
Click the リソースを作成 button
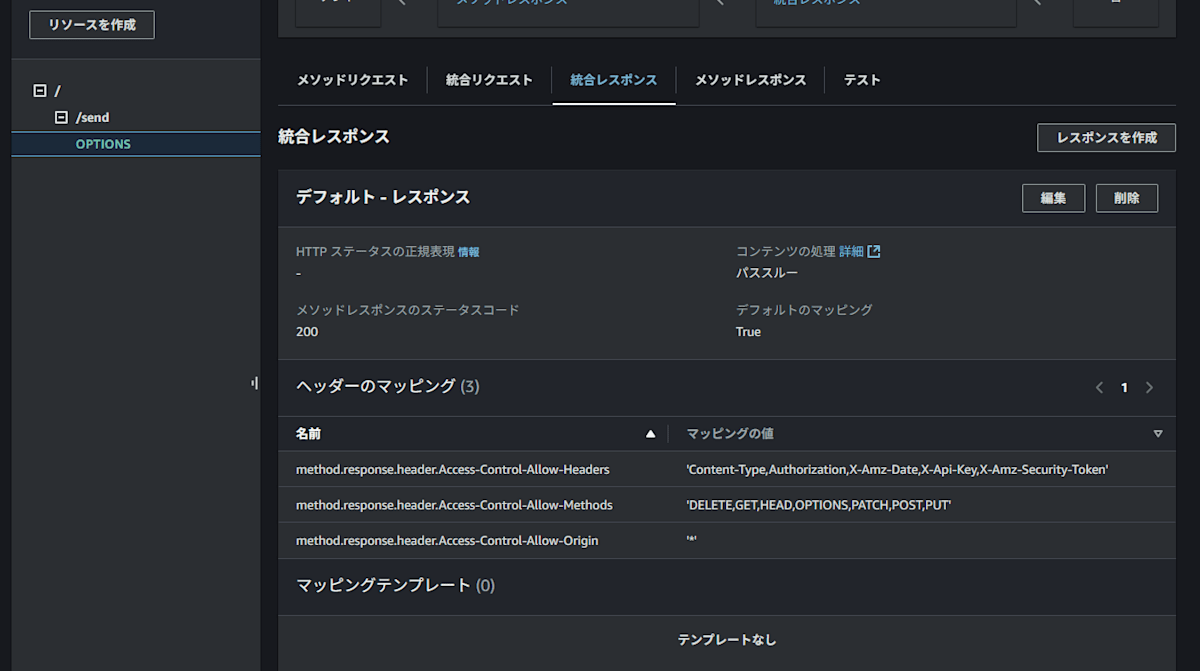tap(91, 24)
